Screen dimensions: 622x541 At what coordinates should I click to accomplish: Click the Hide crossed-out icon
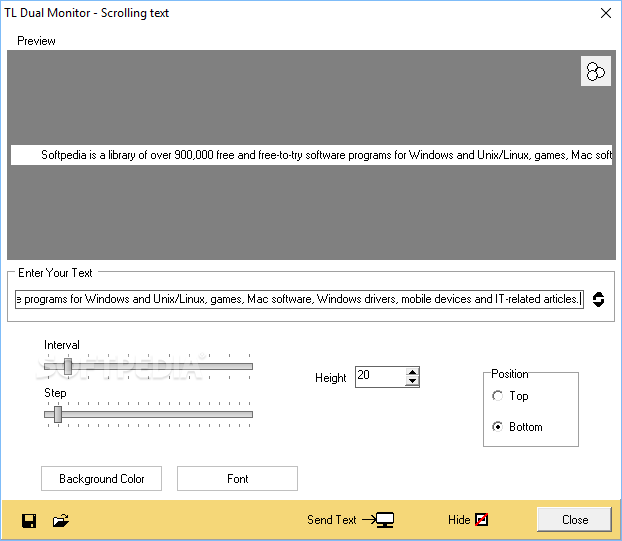click(x=482, y=519)
